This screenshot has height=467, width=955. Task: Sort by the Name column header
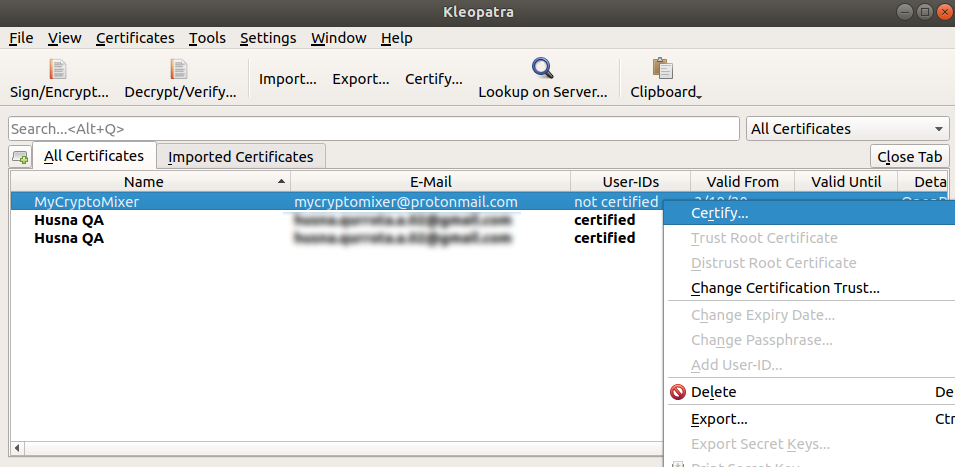150,181
